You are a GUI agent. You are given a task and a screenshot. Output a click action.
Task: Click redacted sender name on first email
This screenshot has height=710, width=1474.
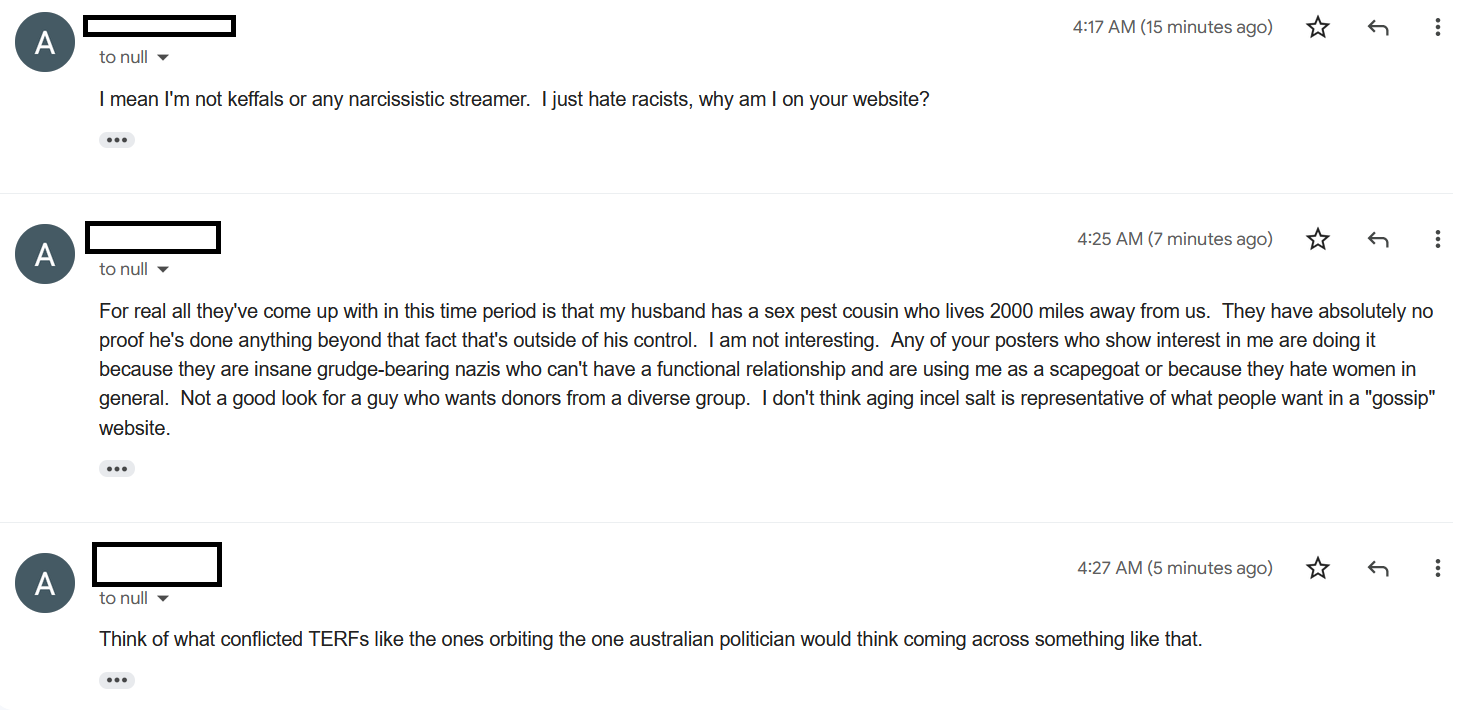(160, 26)
